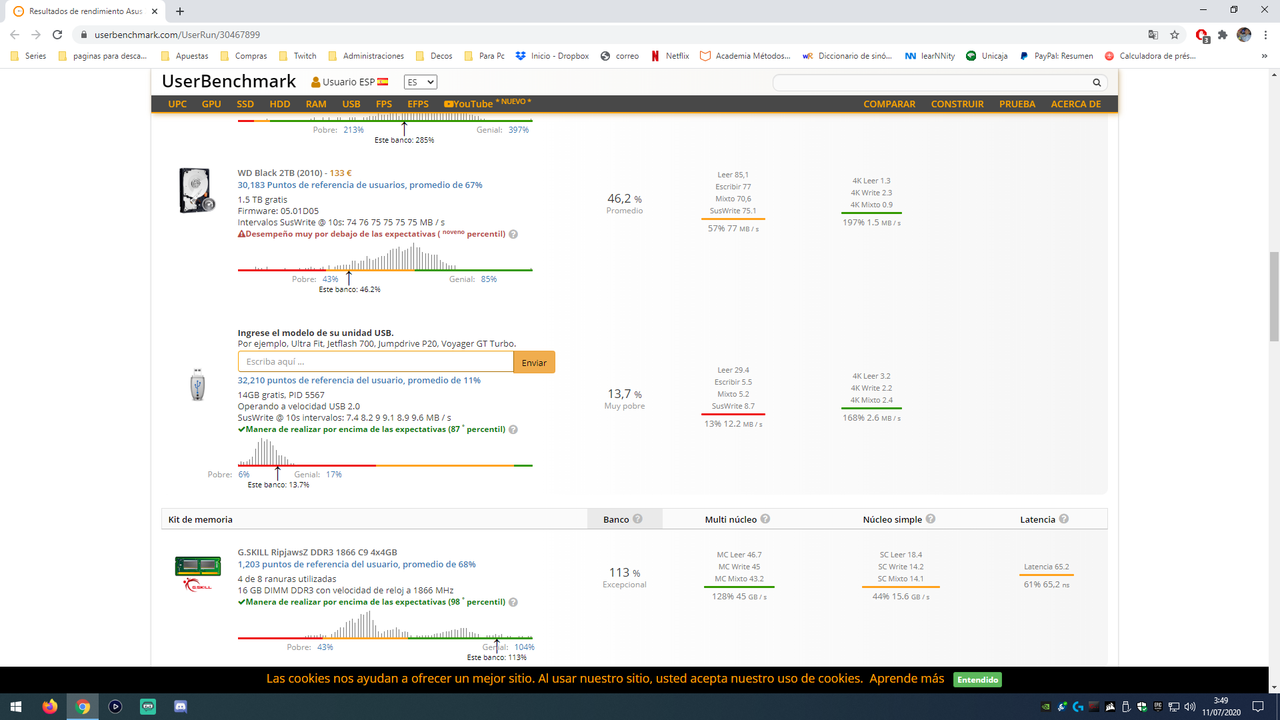Click help icon next to Latencia header
The width and height of the screenshot is (1280, 720).
[x=1063, y=519]
